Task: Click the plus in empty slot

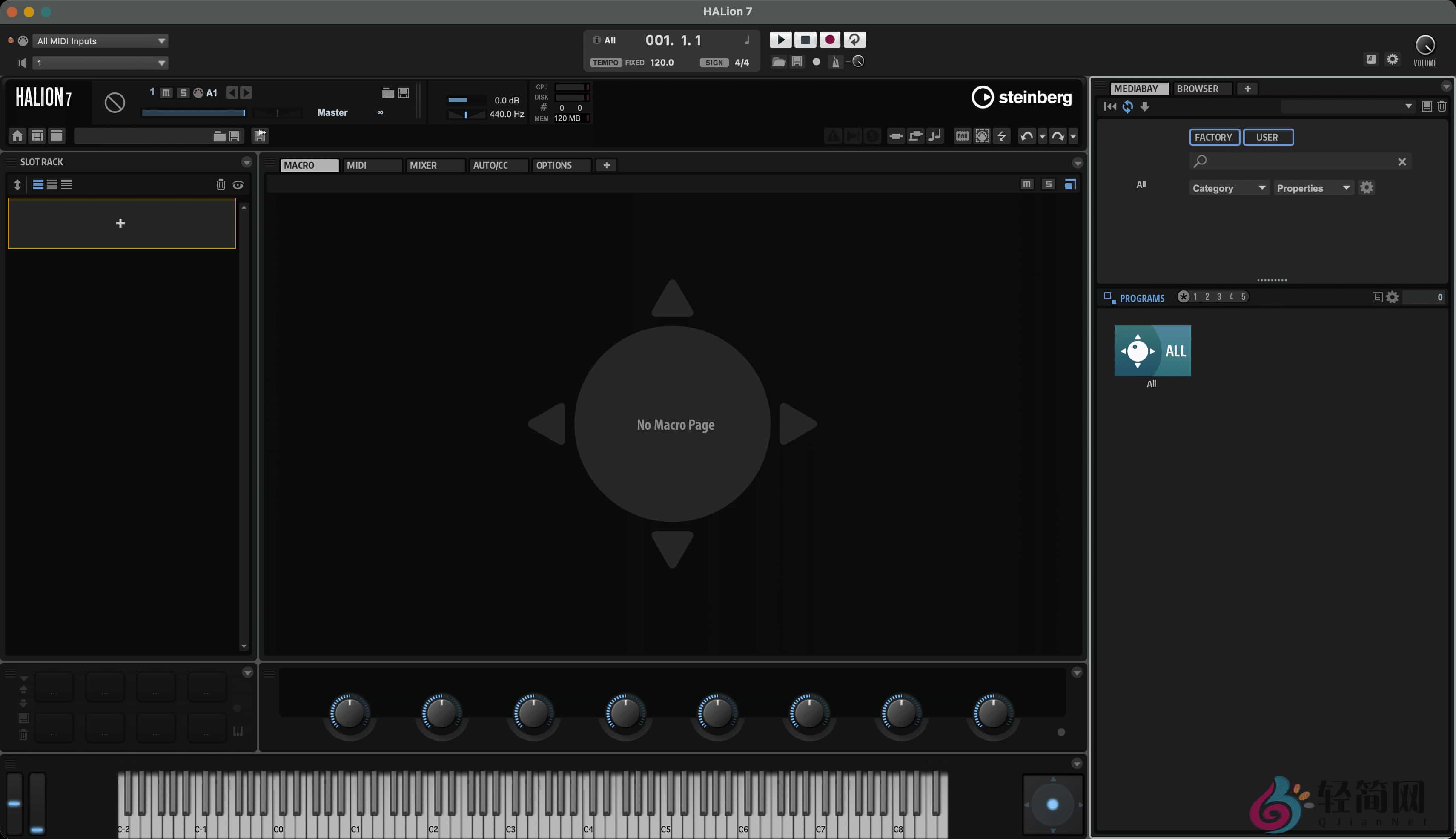Action: [x=120, y=224]
